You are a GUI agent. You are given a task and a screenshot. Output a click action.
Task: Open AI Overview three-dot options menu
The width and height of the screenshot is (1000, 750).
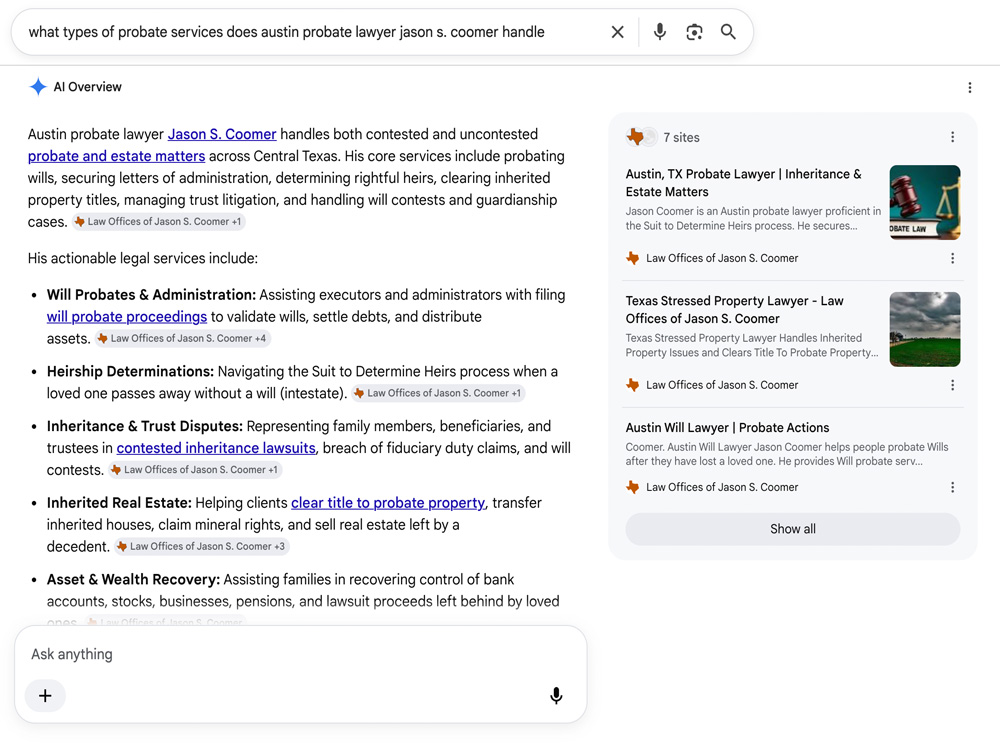pyautogui.click(x=969, y=87)
